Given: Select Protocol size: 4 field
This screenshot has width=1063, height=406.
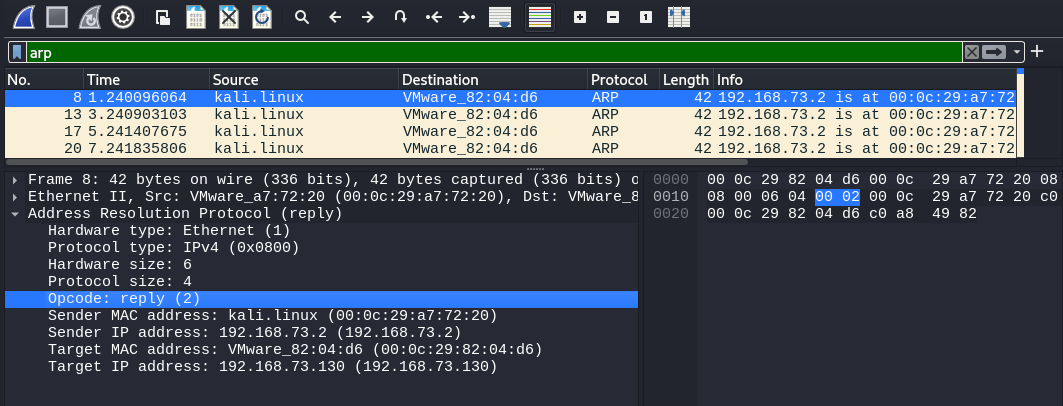Looking at the screenshot, I should pos(321,282).
